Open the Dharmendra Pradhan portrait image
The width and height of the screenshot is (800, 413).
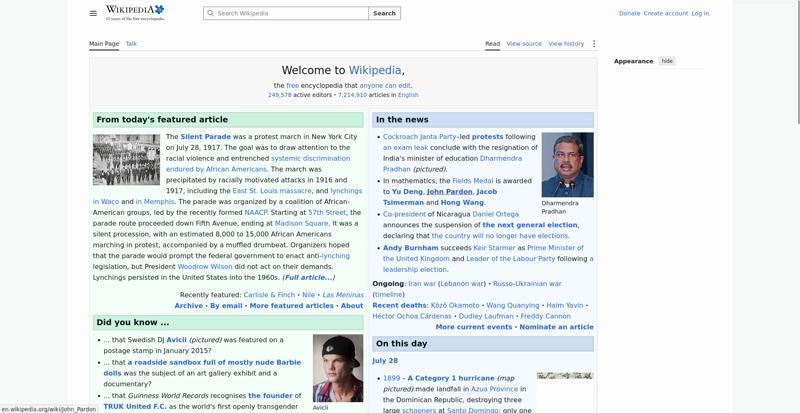[x=567, y=165]
